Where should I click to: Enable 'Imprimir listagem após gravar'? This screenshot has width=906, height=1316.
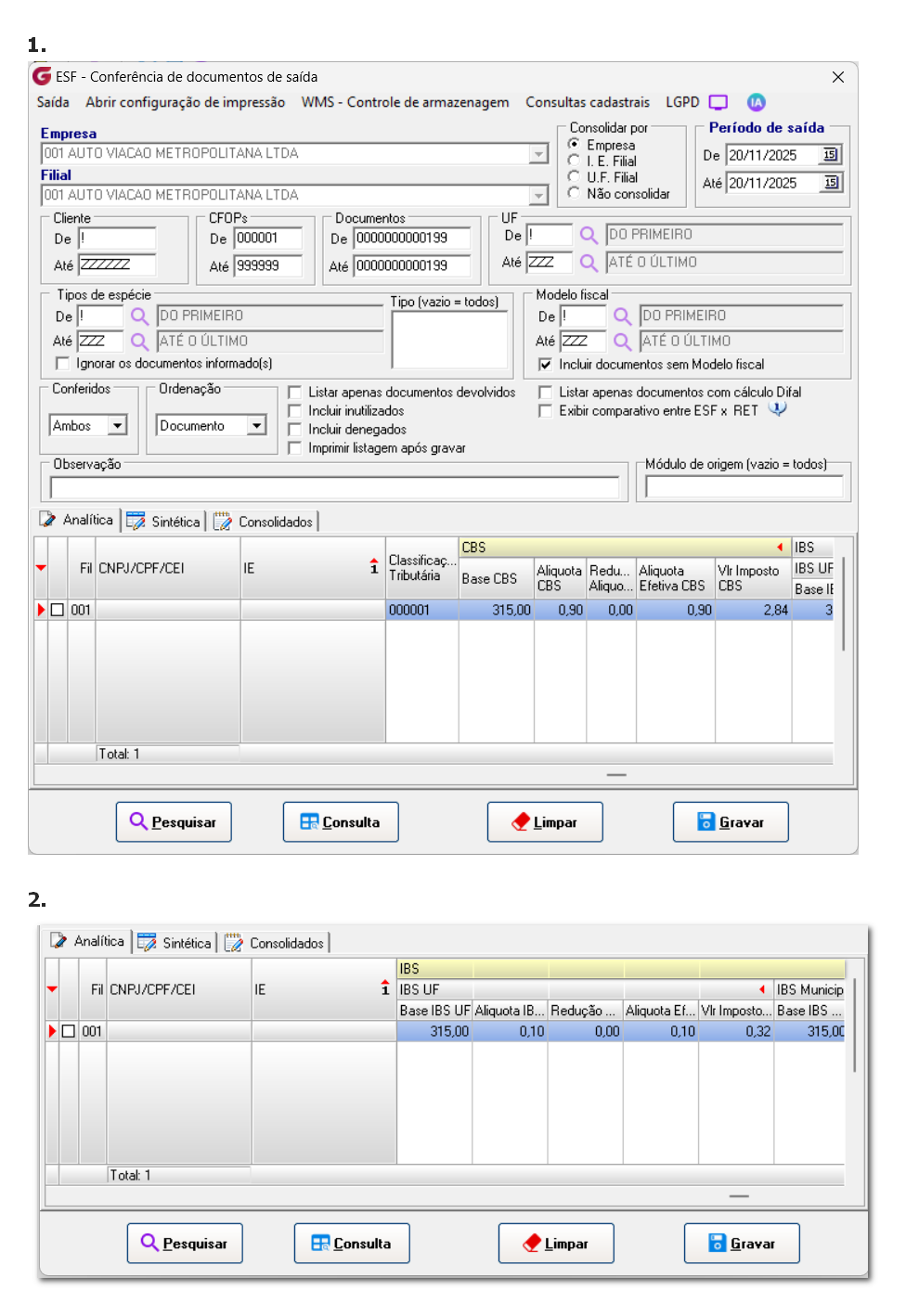pos(294,447)
